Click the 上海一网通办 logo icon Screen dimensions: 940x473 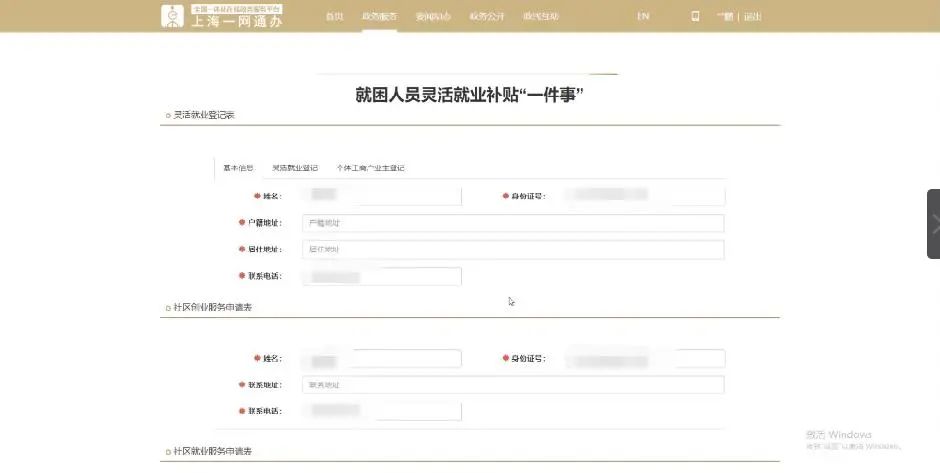click(x=174, y=16)
